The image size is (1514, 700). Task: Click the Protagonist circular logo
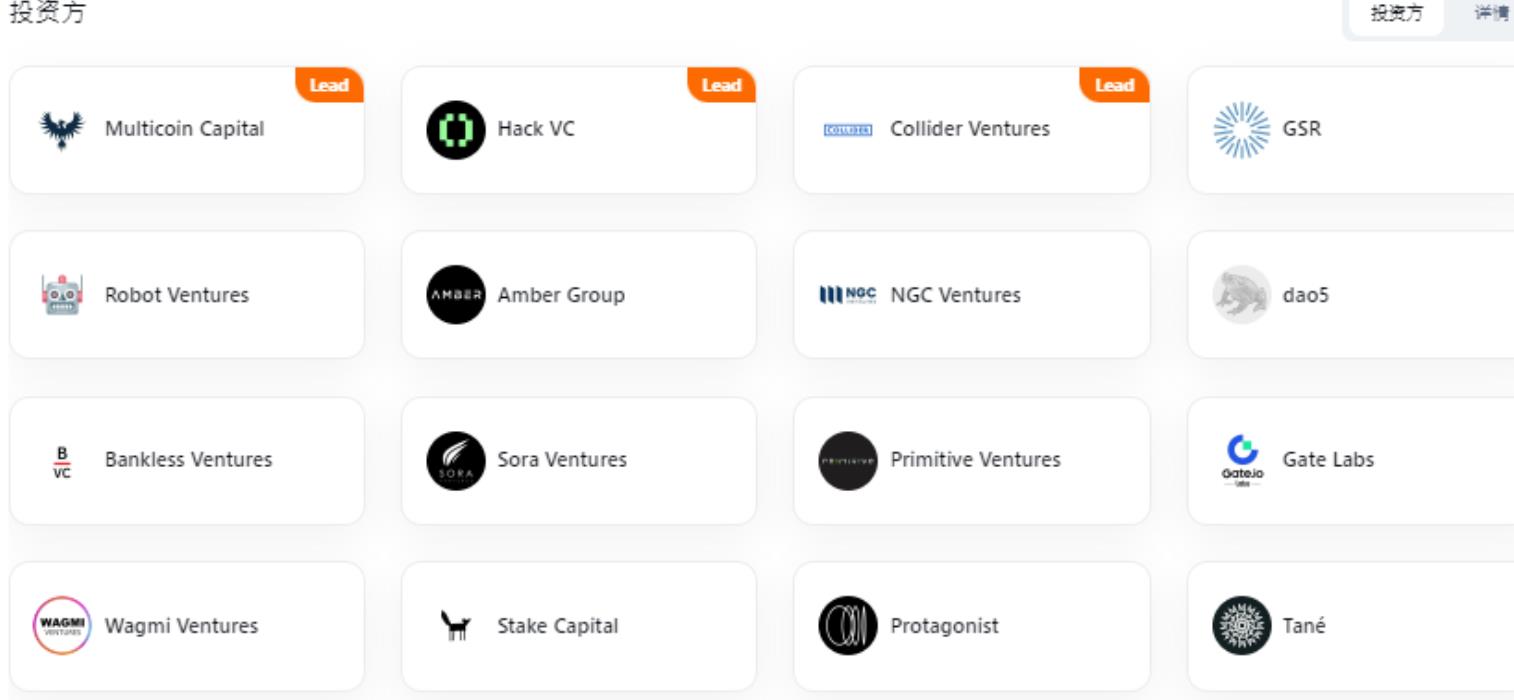[848, 626]
